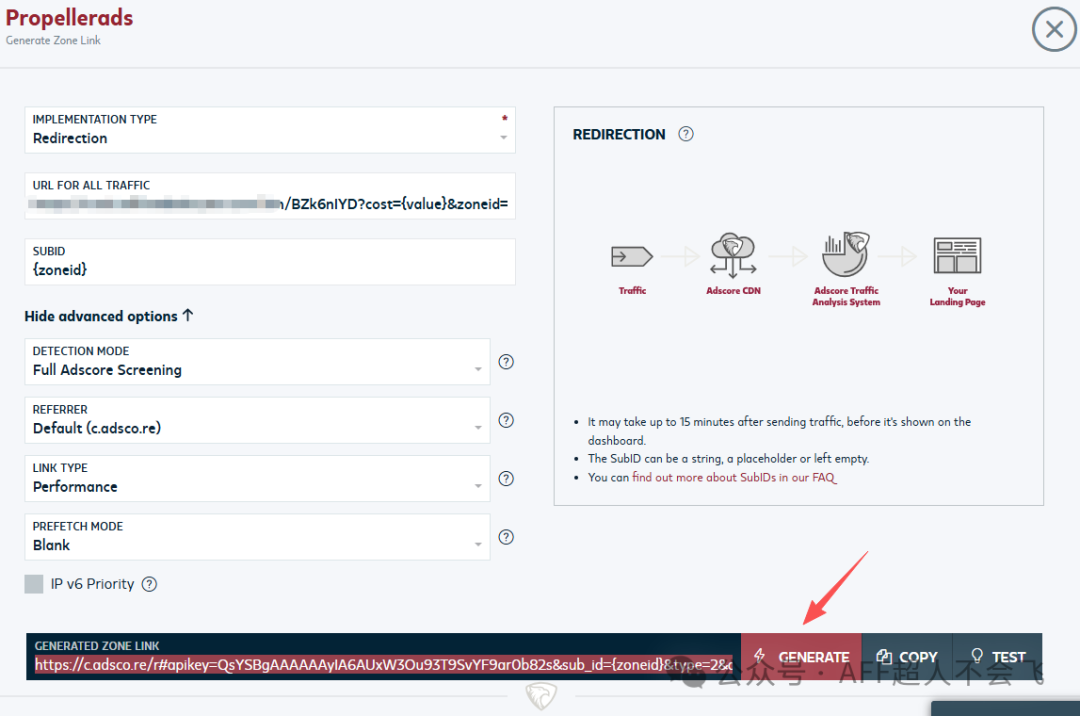Click the TEST button
Viewport: 1080px width, 716px height.
click(998, 657)
